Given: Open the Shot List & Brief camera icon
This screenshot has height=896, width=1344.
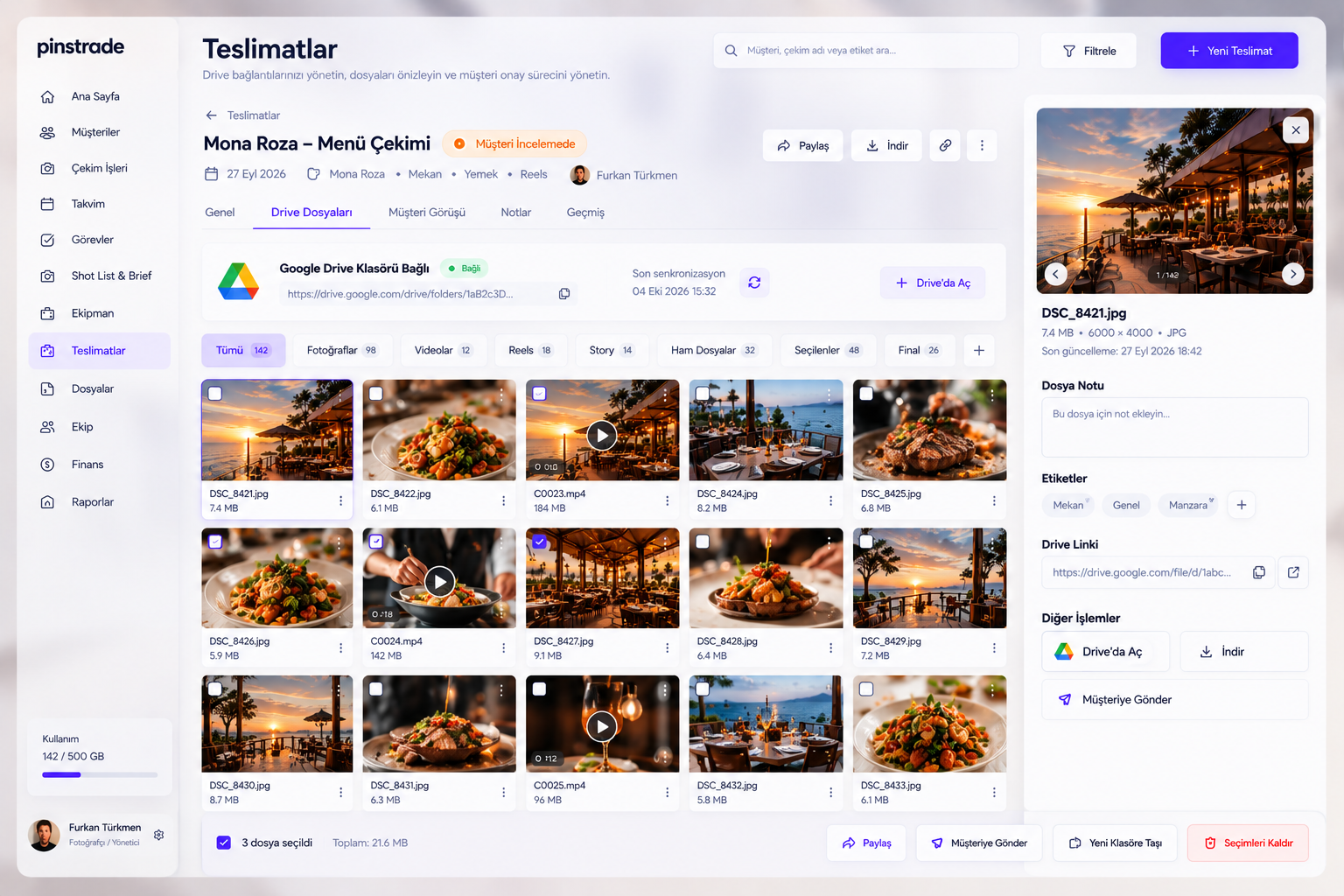Looking at the screenshot, I should click(47, 276).
